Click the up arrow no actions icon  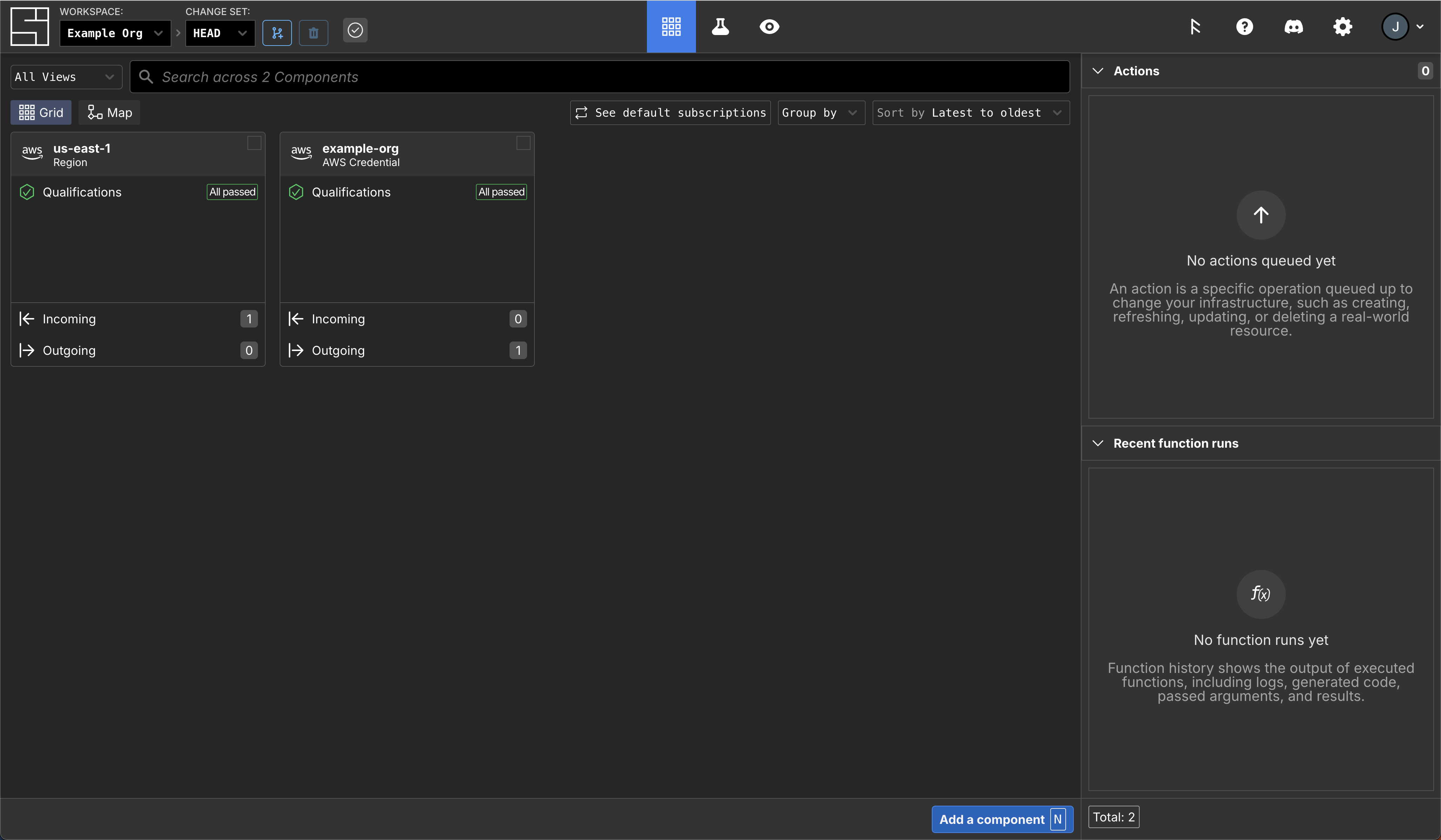pyautogui.click(x=1261, y=215)
